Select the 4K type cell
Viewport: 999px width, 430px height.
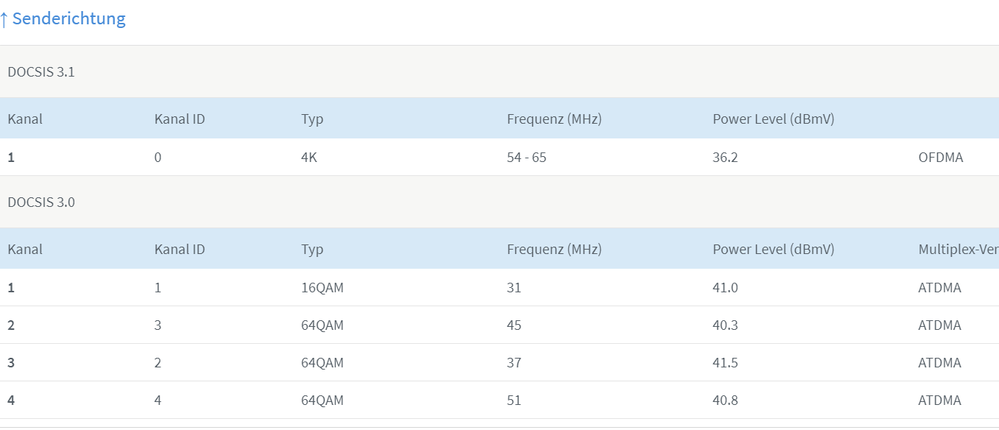[310, 157]
